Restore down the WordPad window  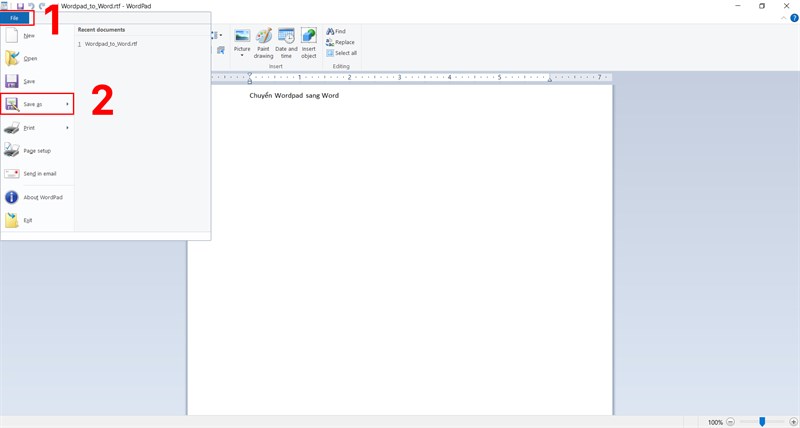762,6
